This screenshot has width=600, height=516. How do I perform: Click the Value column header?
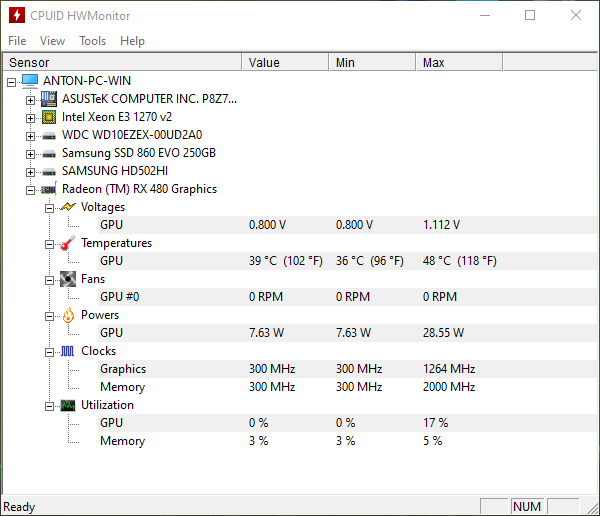[x=285, y=62]
